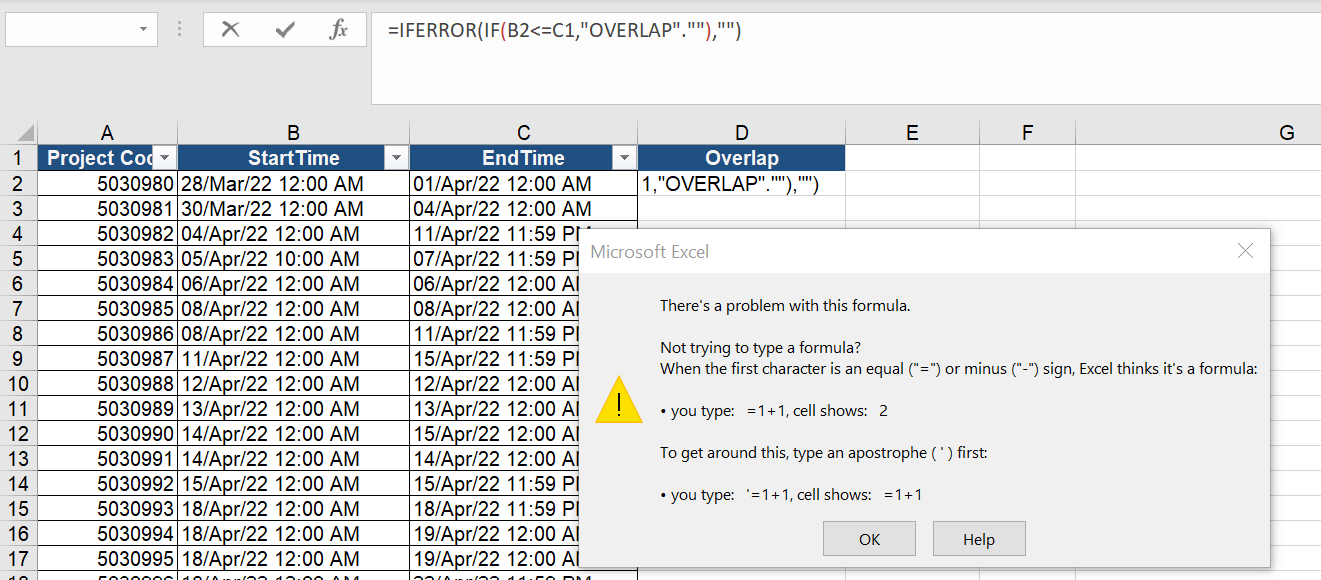
Task: Click start time 28/Mar/22 12:00 AM
Action: 293,184
